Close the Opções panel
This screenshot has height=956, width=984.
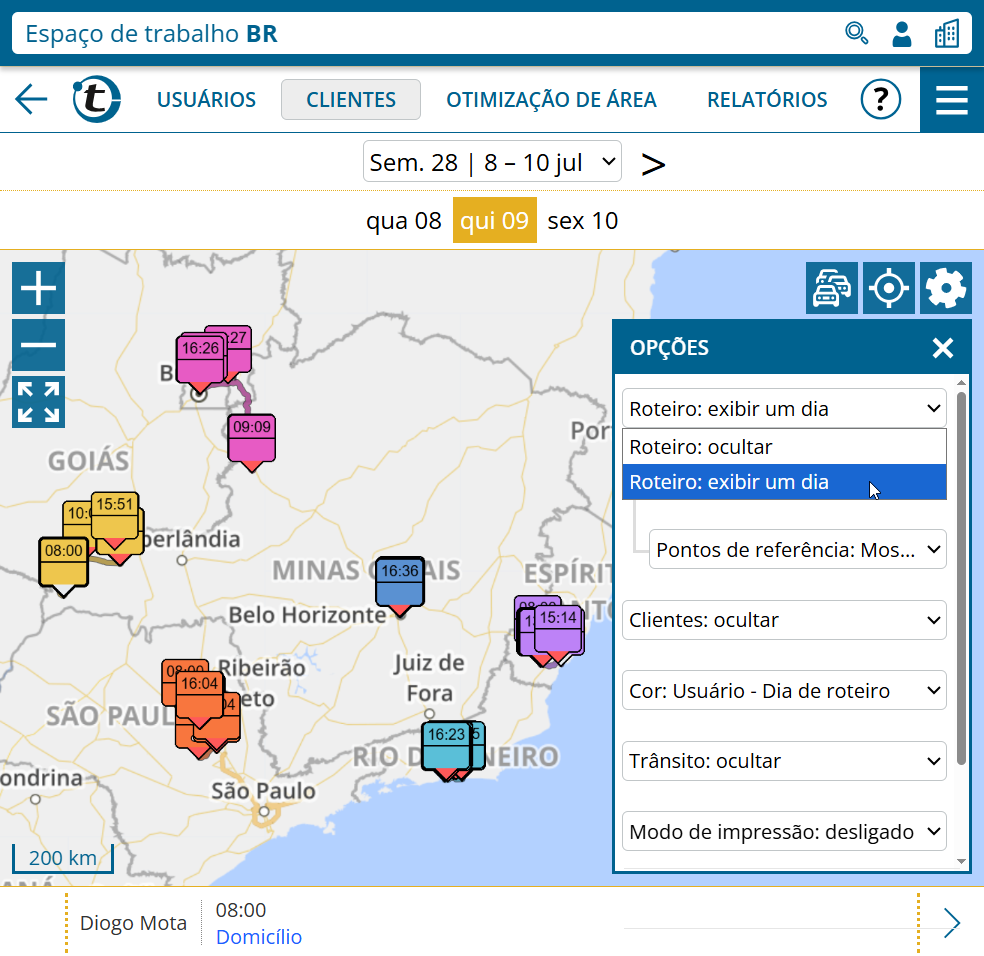point(943,348)
